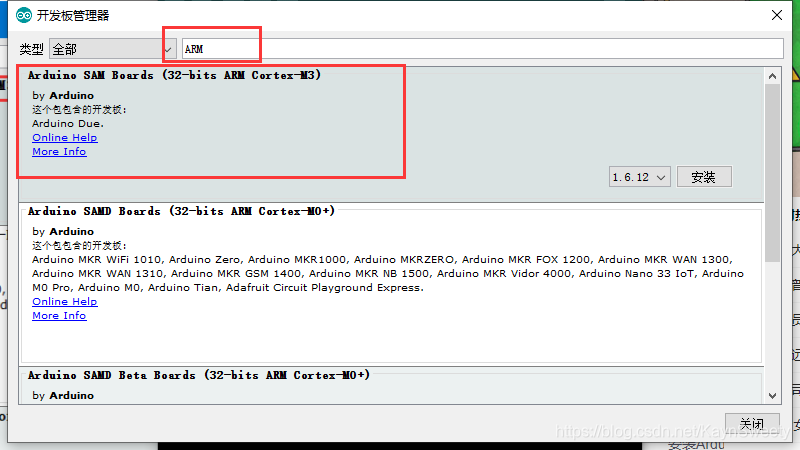Click 这个包包含的开发板 under SAM Boards
This screenshot has width=800, height=450.
pyautogui.click(x=79, y=110)
